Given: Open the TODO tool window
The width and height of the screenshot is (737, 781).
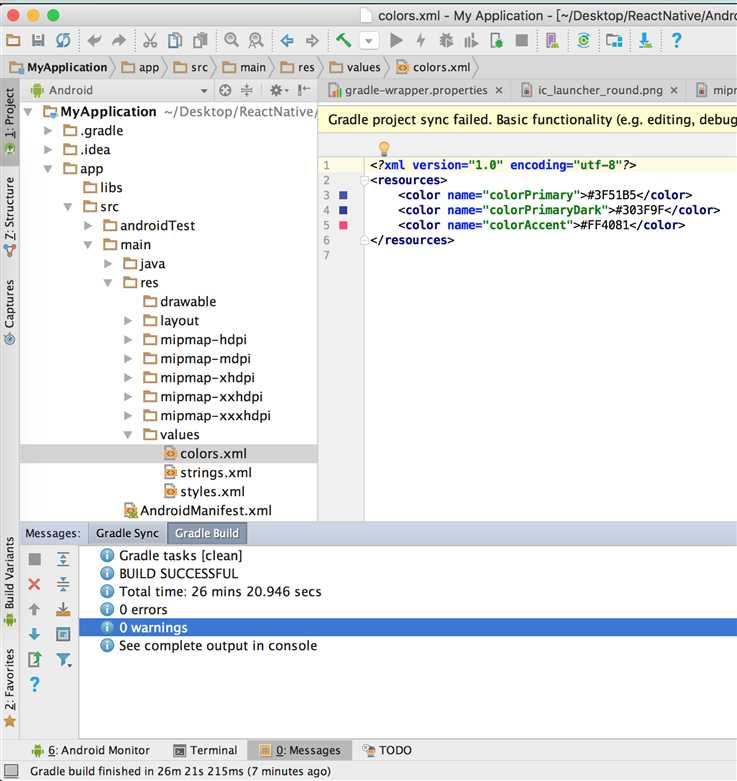Looking at the screenshot, I should [386, 750].
